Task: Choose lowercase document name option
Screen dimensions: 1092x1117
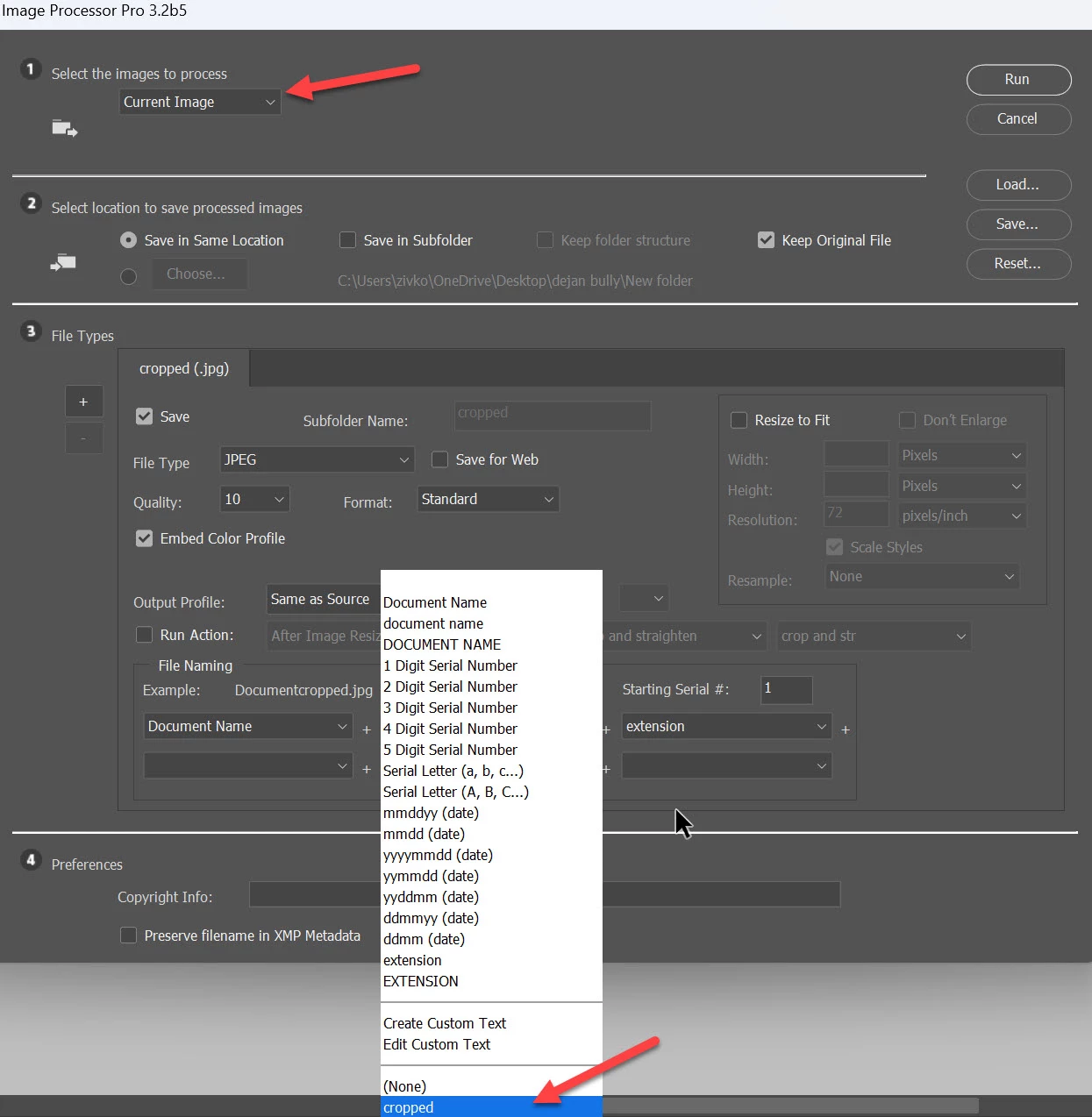Action: [491, 623]
